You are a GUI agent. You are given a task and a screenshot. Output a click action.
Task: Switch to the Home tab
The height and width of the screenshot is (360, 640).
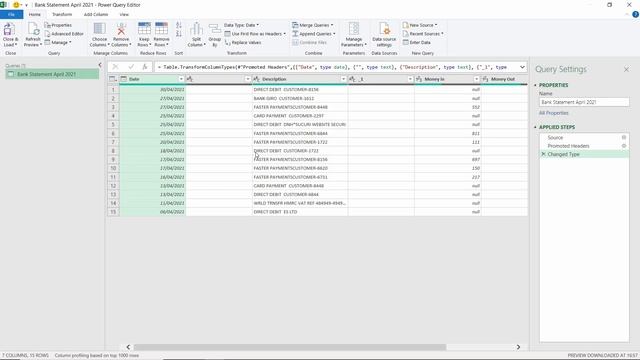click(x=35, y=14)
